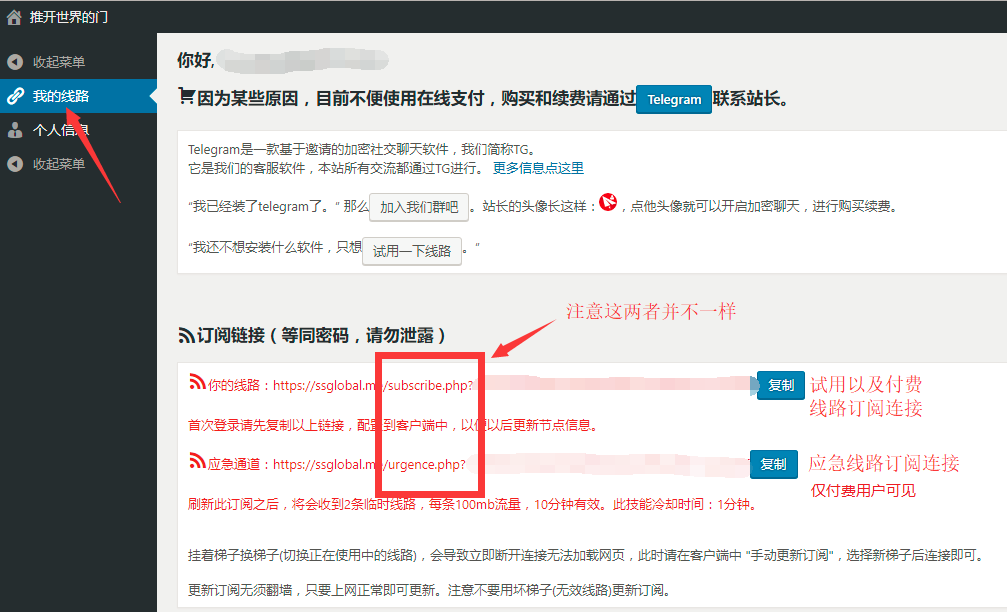Copy 应急通道 link with 复制 button
The height and width of the screenshot is (612, 1007).
(773, 464)
